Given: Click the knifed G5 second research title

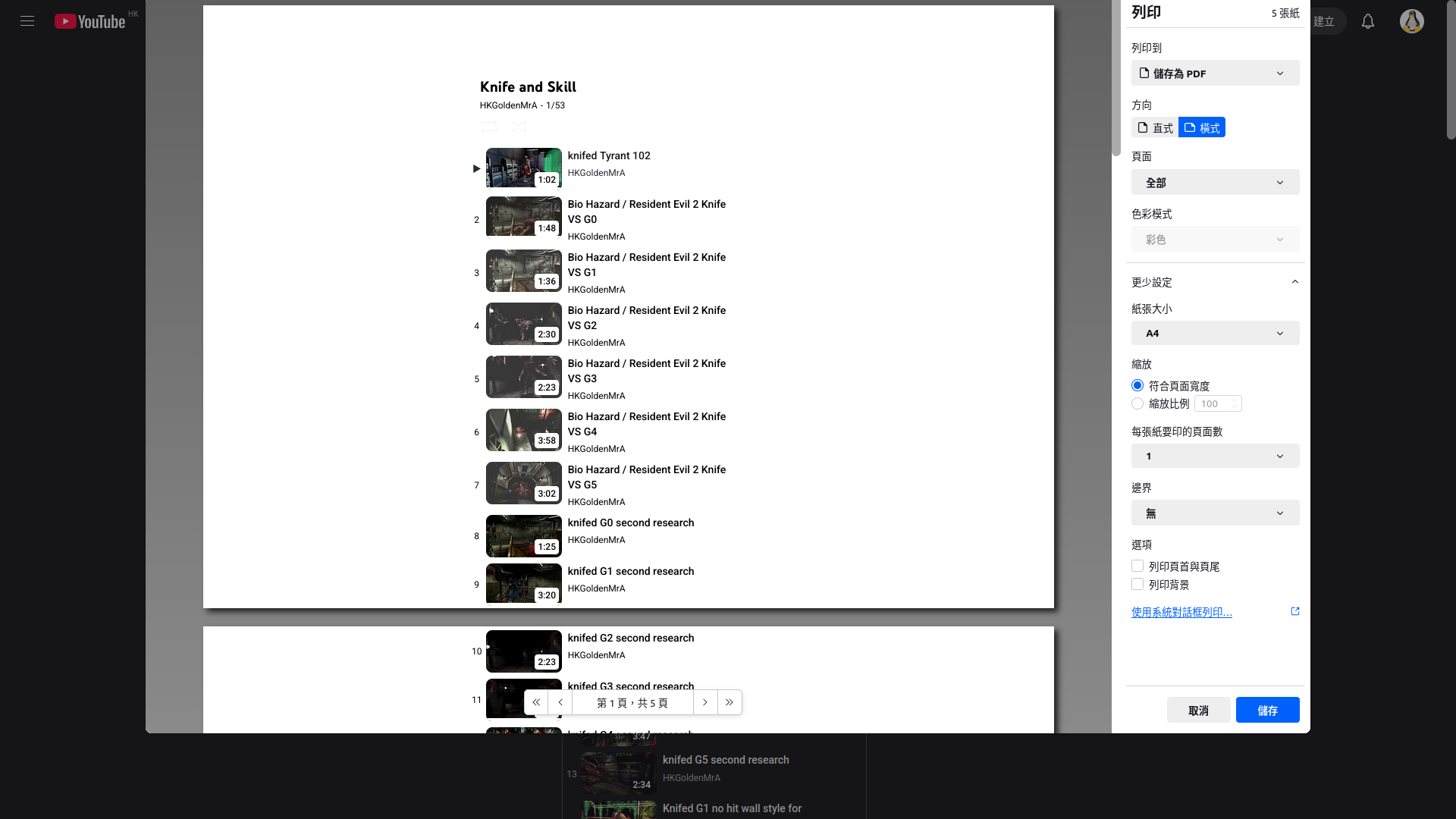Looking at the screenshot, I should tap(726, 760).
